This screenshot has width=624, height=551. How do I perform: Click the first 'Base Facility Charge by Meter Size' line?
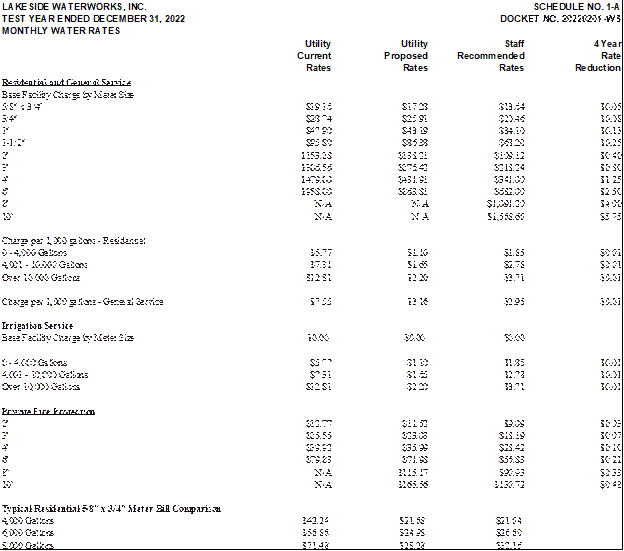(68, 95)
